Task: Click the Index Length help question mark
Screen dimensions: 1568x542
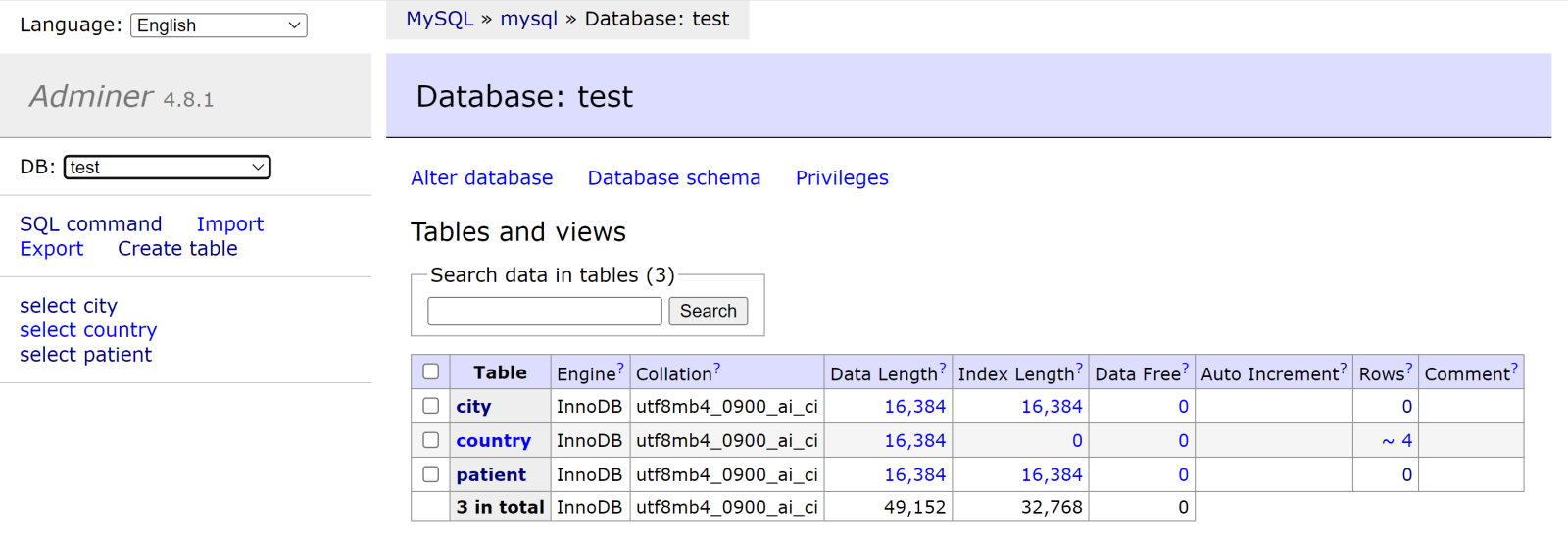Action: tap(1079, 369)
